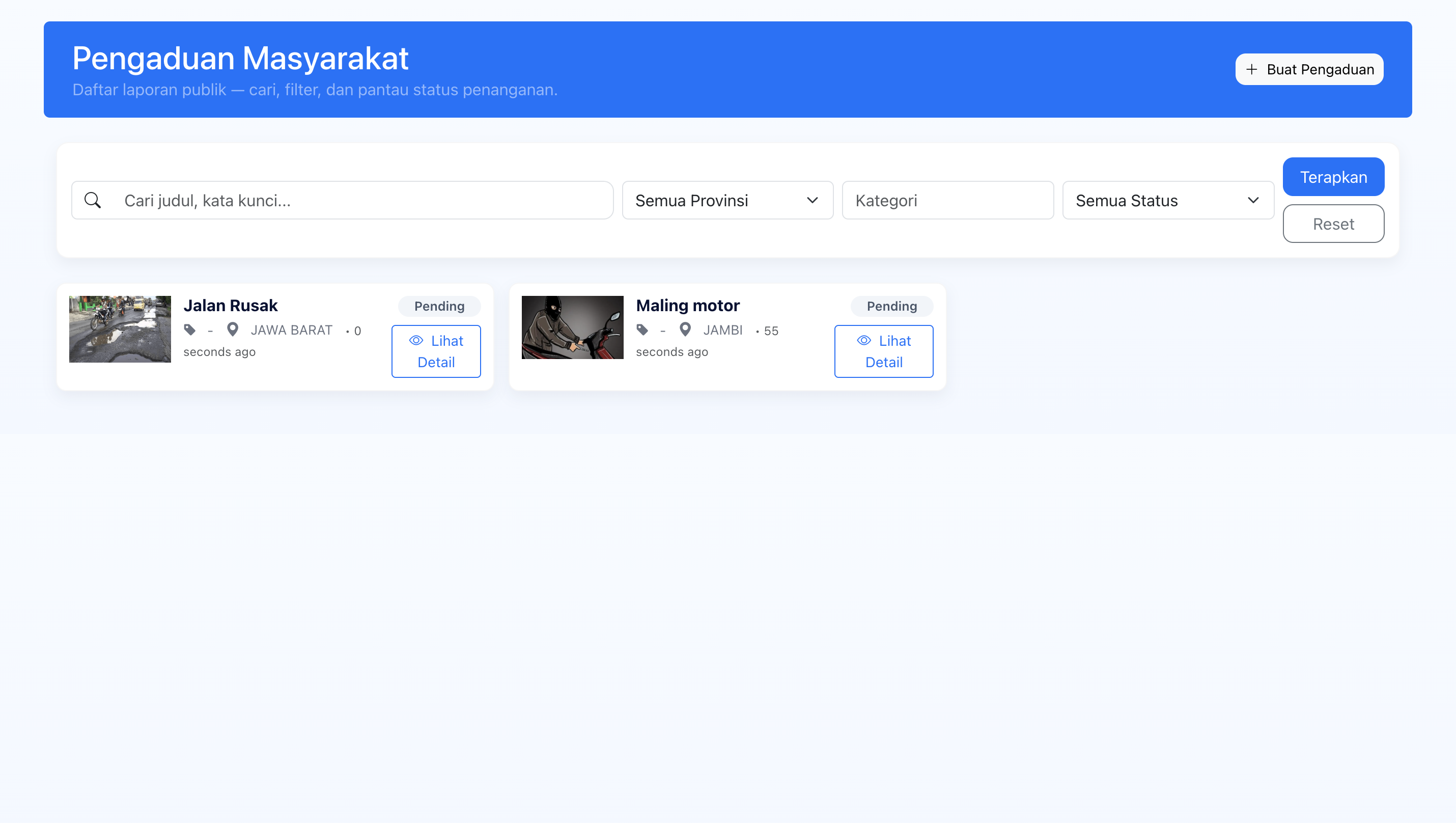
Task: Click Pending badge on Maling motor
Action: coord(891,306)
